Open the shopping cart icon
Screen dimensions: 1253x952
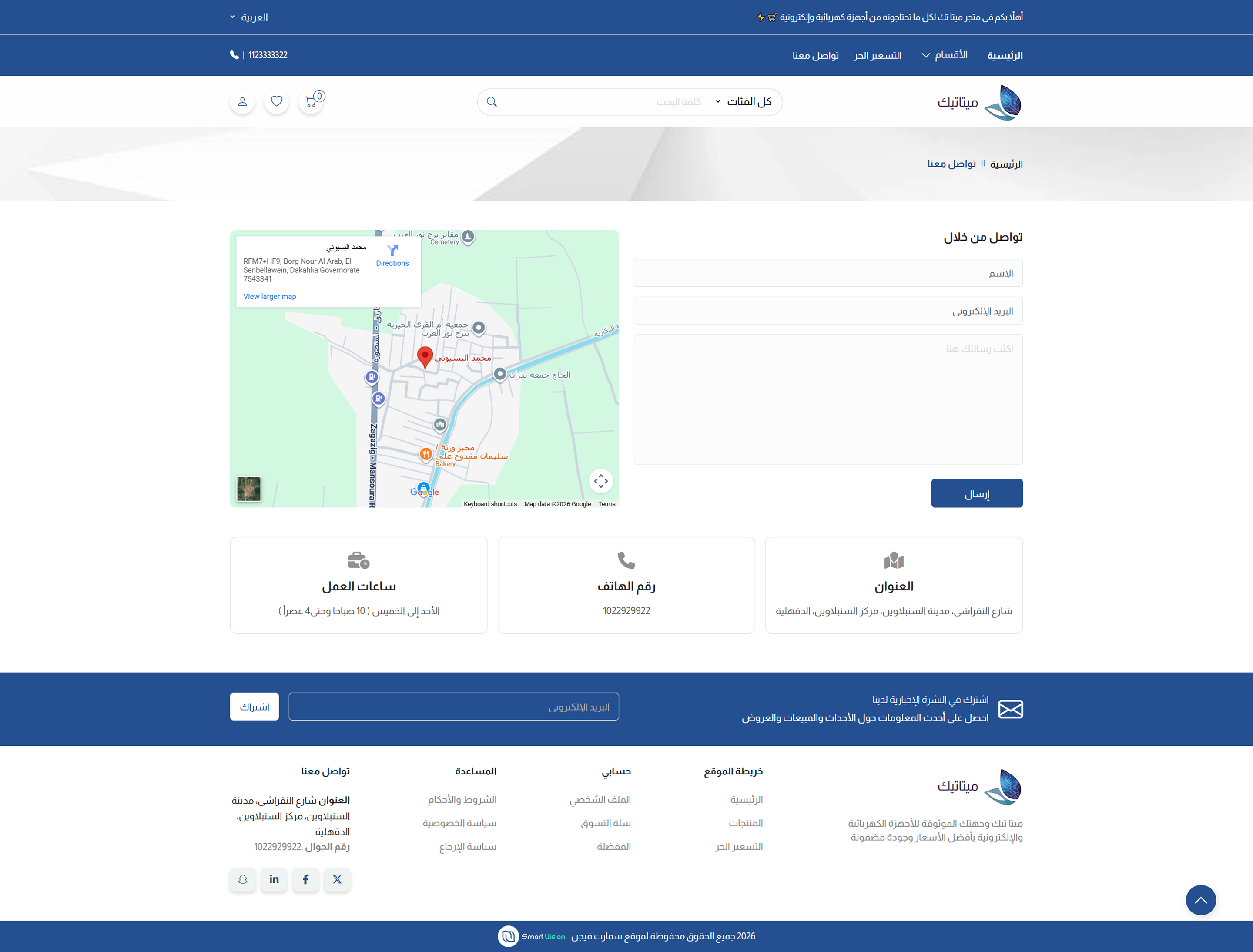(311, 102)
